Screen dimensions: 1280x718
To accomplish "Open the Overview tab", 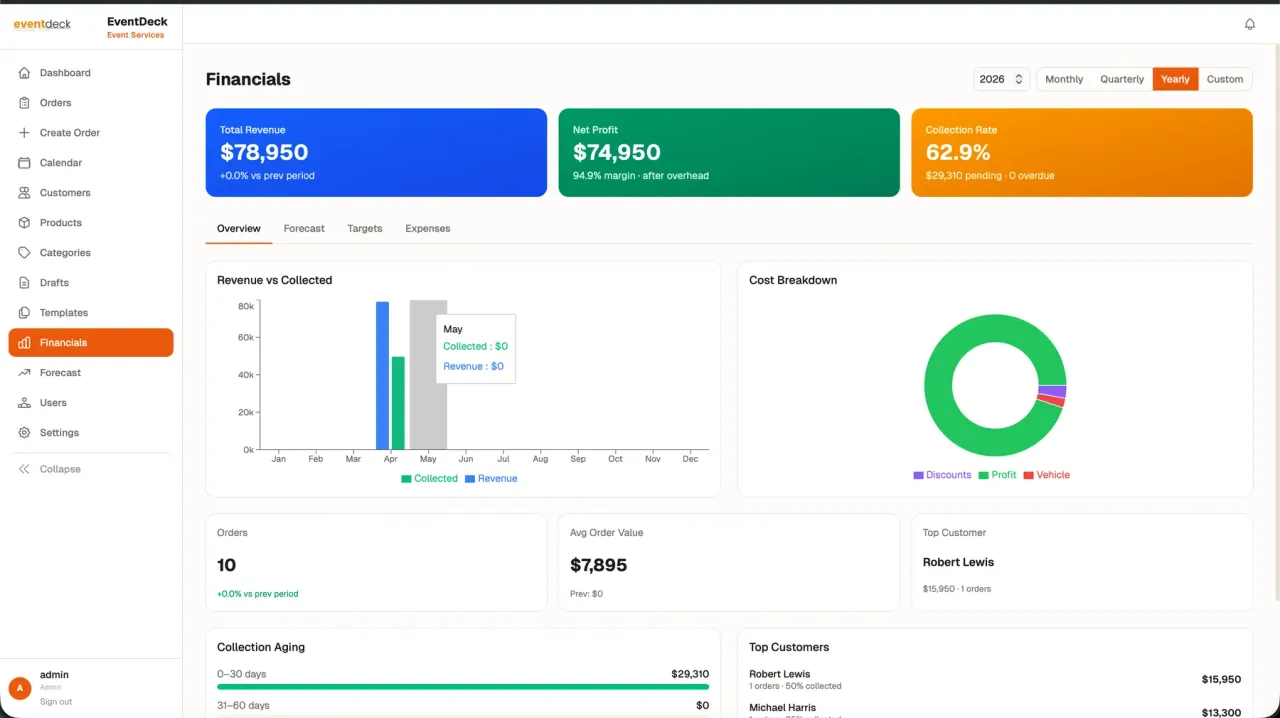I will (x=239, y=229).
